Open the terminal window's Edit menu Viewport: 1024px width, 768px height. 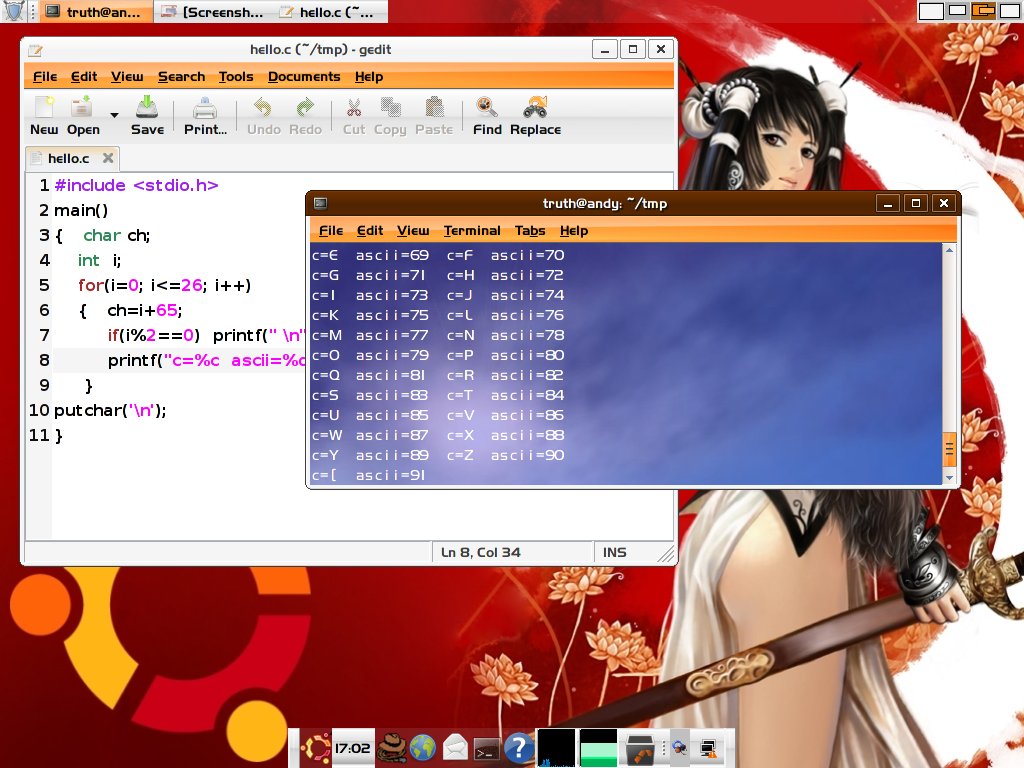click(x=370, y=231)
